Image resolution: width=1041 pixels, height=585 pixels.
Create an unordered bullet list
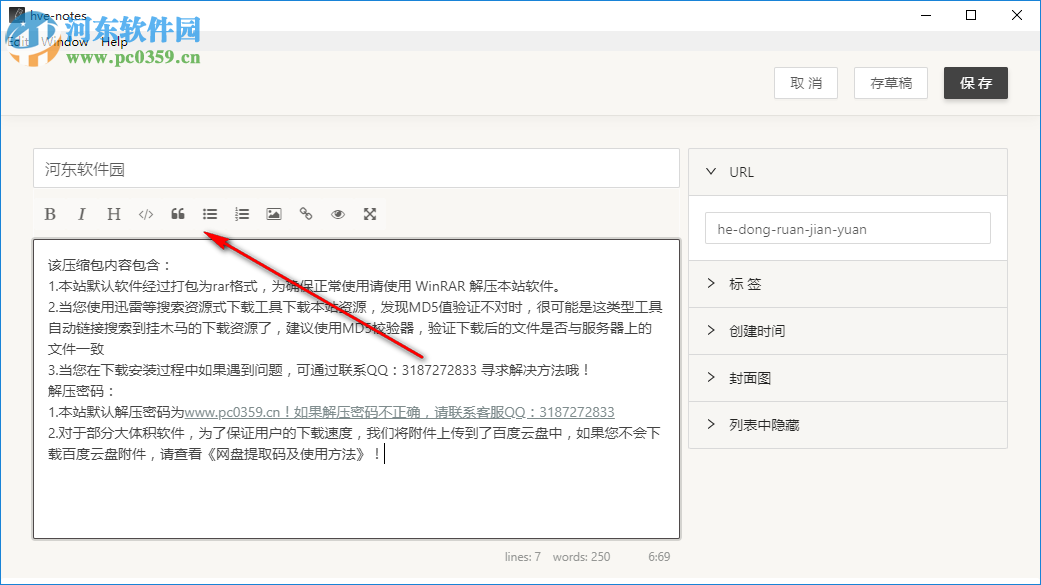click(x=210, y=214)
